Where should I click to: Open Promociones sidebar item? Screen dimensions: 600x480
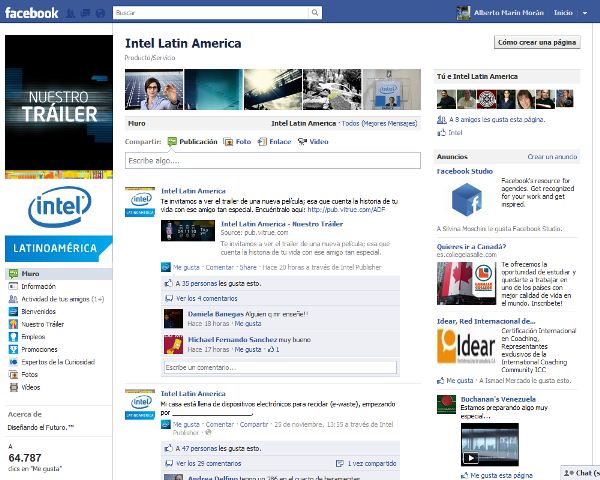click(33, 349)
